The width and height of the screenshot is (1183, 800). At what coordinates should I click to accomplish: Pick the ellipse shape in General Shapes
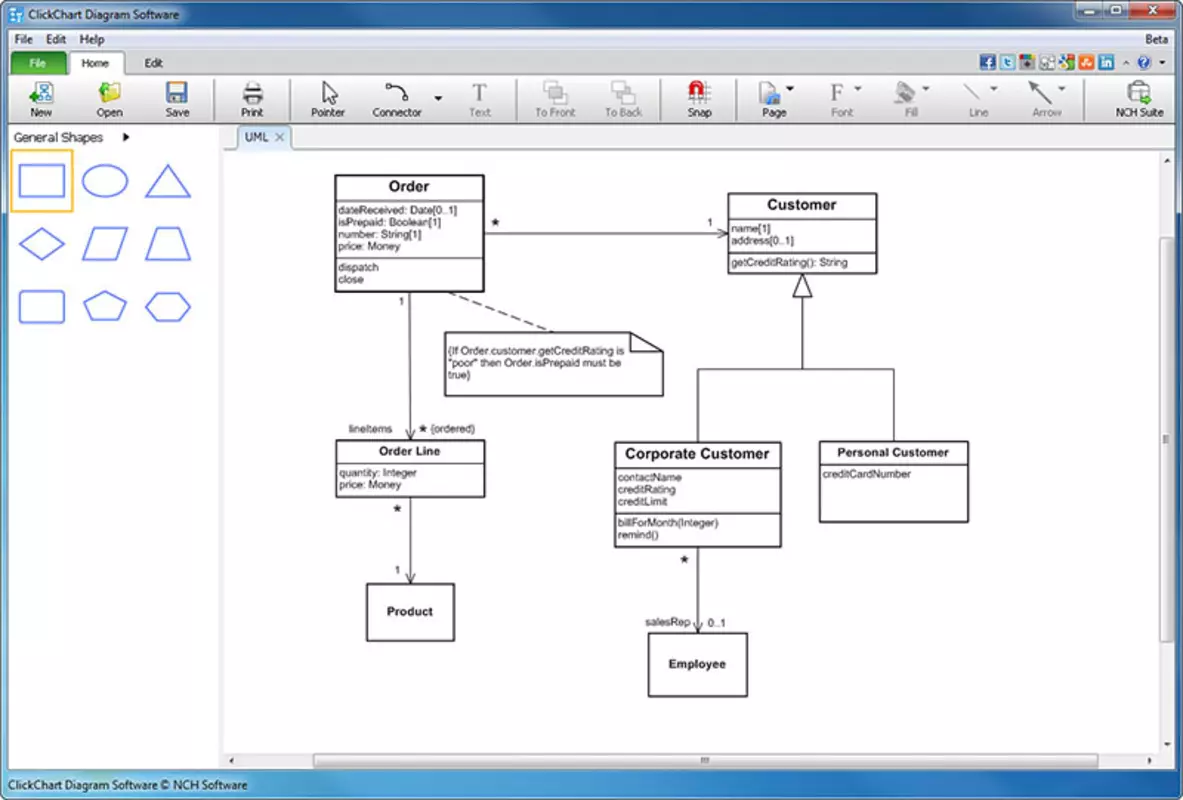coord(105,181)
